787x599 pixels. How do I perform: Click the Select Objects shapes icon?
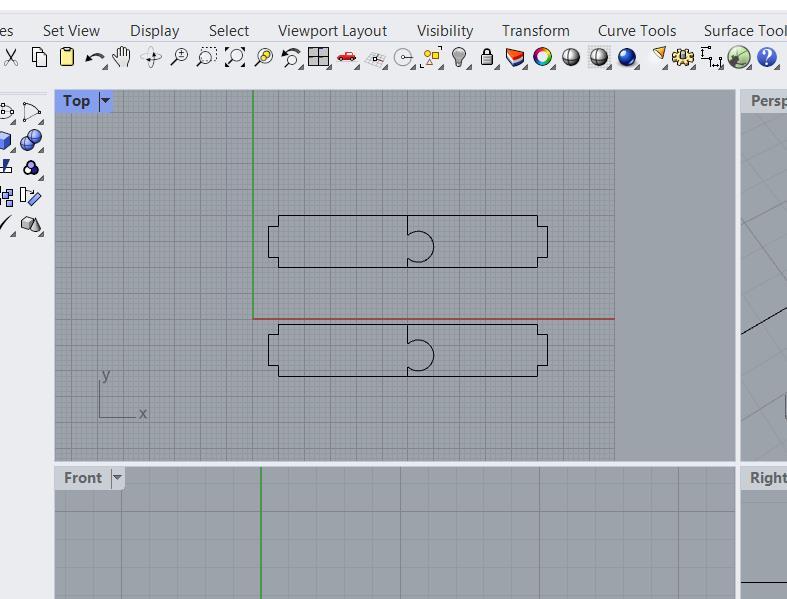point(432,57)
